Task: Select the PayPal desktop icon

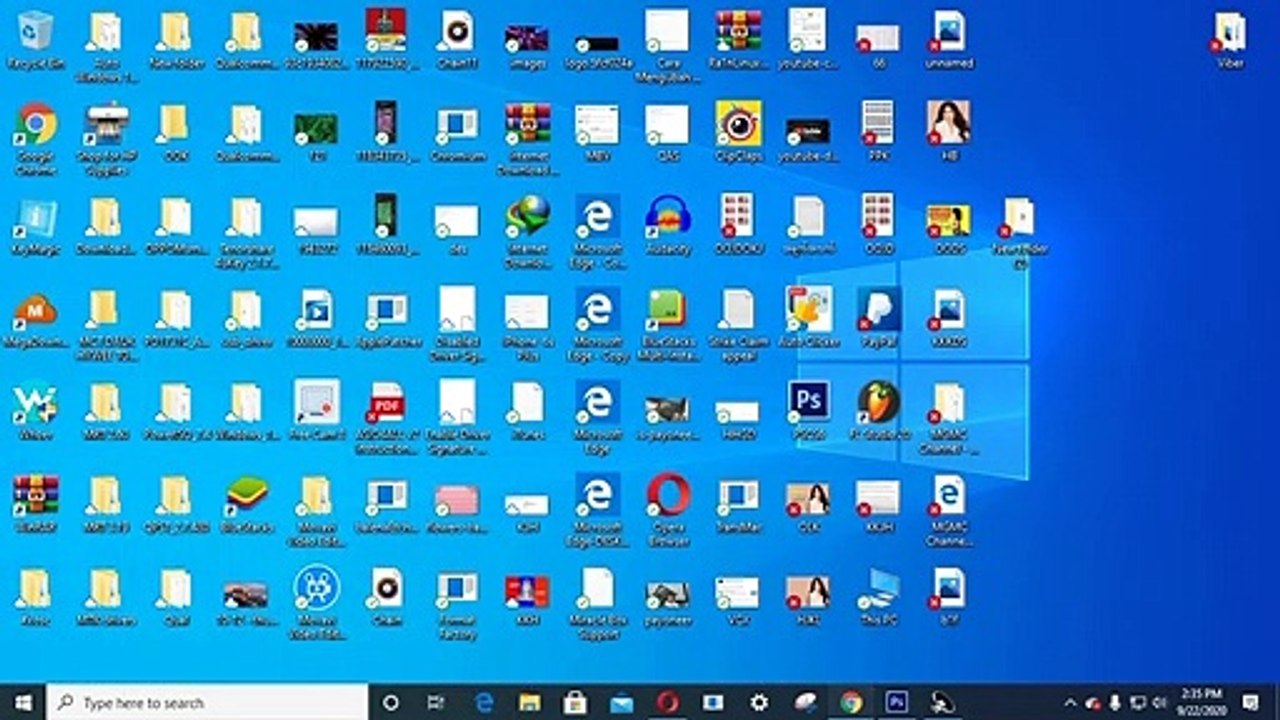Action: click(879, 319)
